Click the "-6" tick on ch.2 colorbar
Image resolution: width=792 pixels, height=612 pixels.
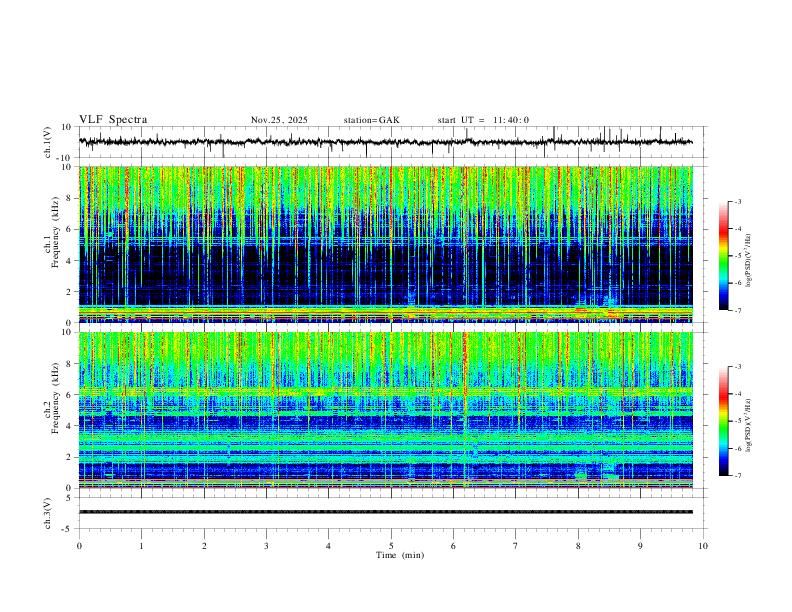(737, 448)
